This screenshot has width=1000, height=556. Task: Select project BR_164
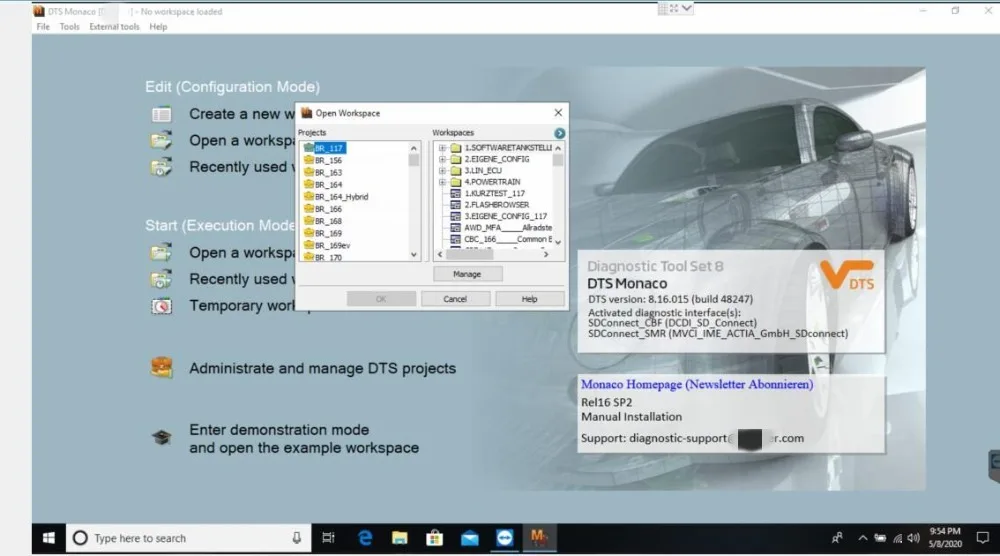point(328,184)
